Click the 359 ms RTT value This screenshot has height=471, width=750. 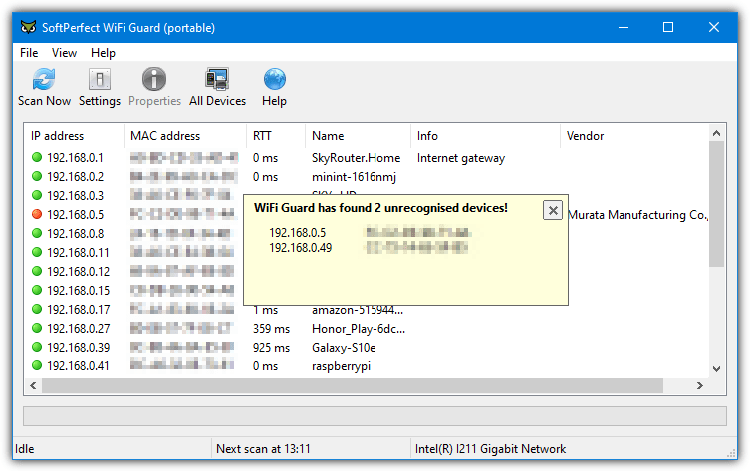pyautogui.click(x=271, y=329)
